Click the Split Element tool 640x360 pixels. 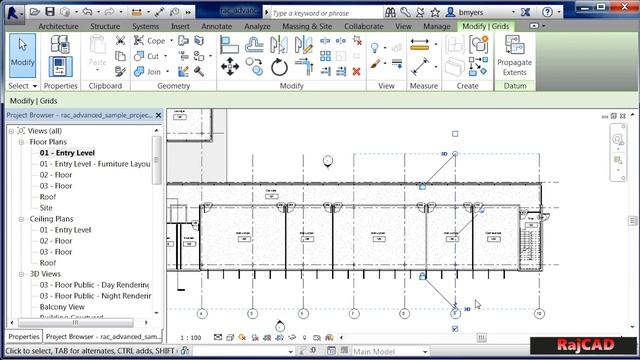click(x=325, y=41)
